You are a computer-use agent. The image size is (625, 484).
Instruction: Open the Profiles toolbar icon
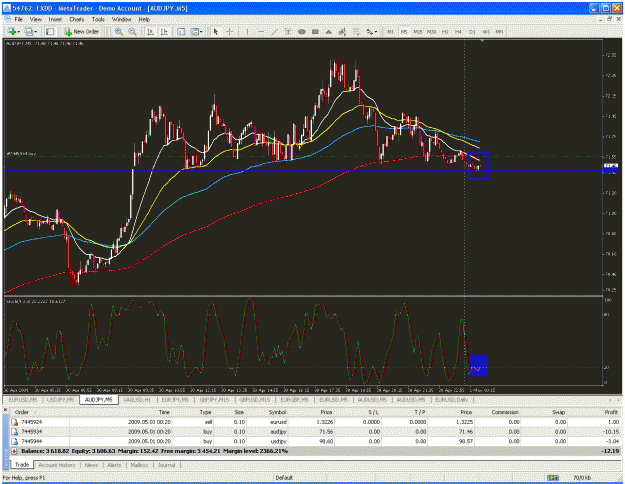pos(29,31)
